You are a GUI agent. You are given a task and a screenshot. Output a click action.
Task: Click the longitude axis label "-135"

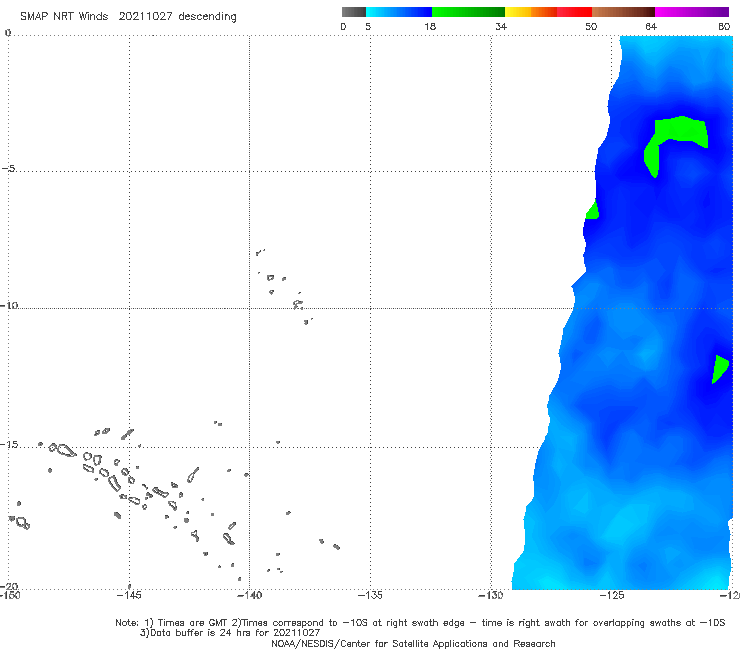click(370, 595)
